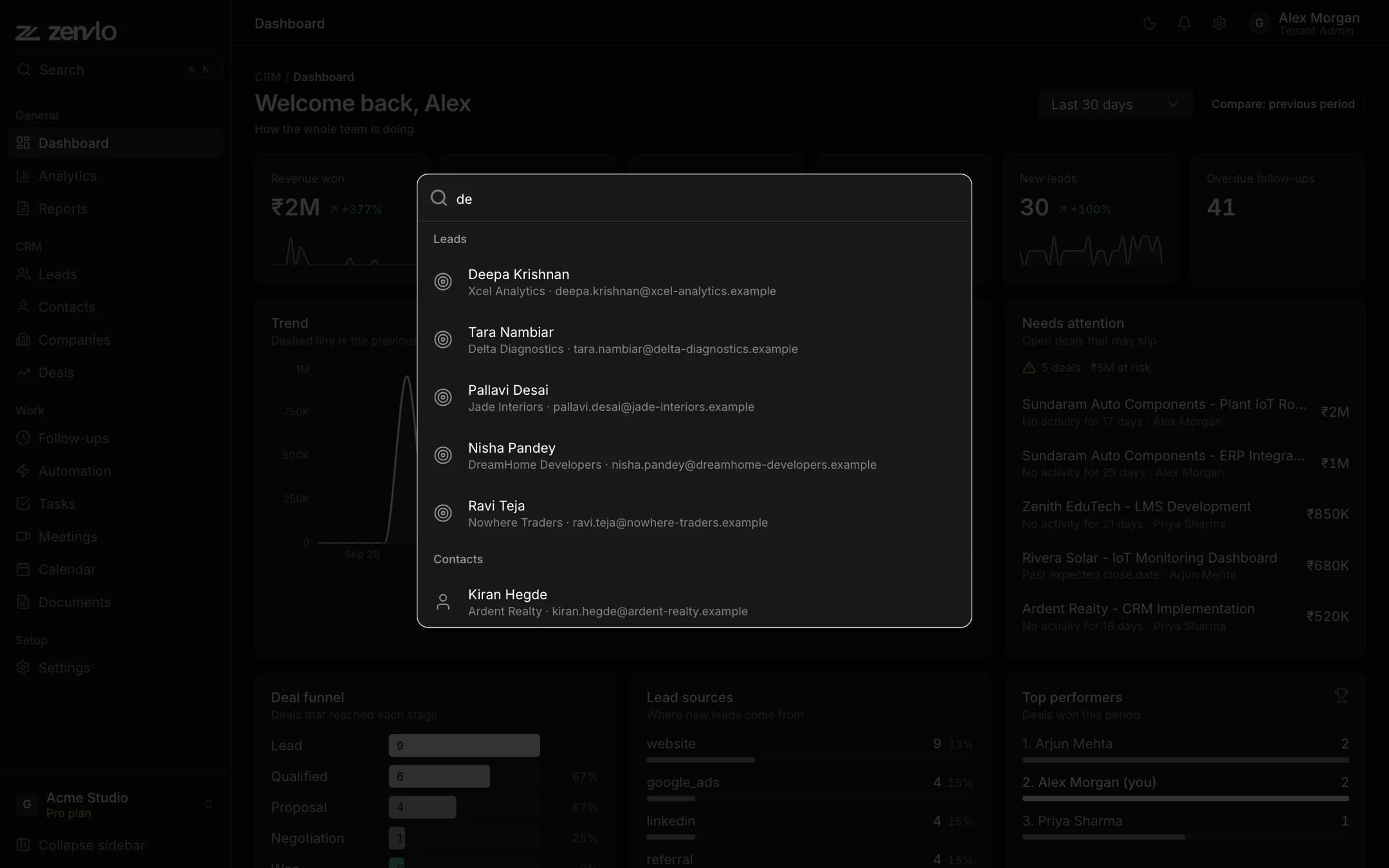
Task: Click the target icon beside Ravi Teja
Action: [443, 513]
